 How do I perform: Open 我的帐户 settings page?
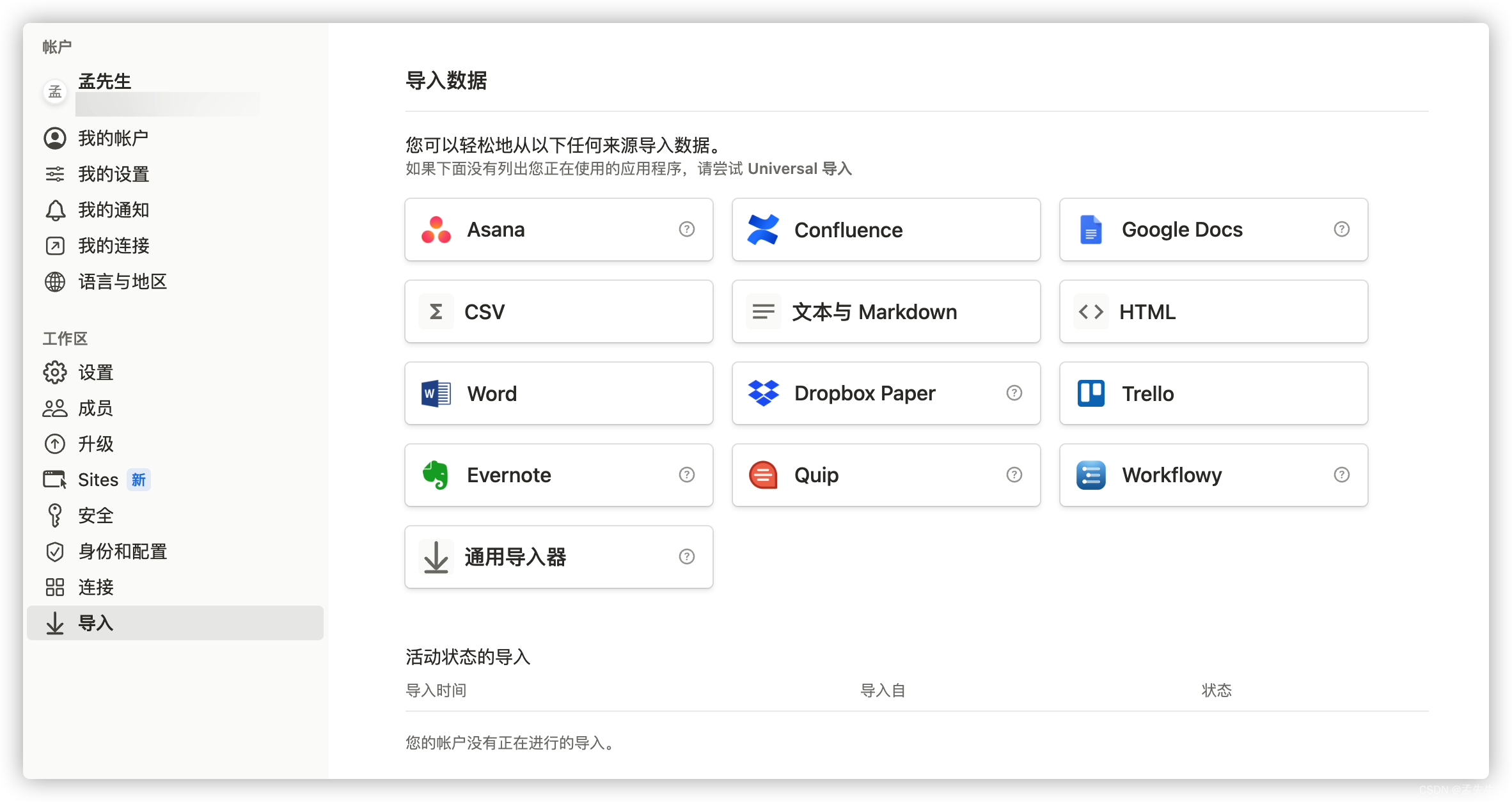[175, 138]
